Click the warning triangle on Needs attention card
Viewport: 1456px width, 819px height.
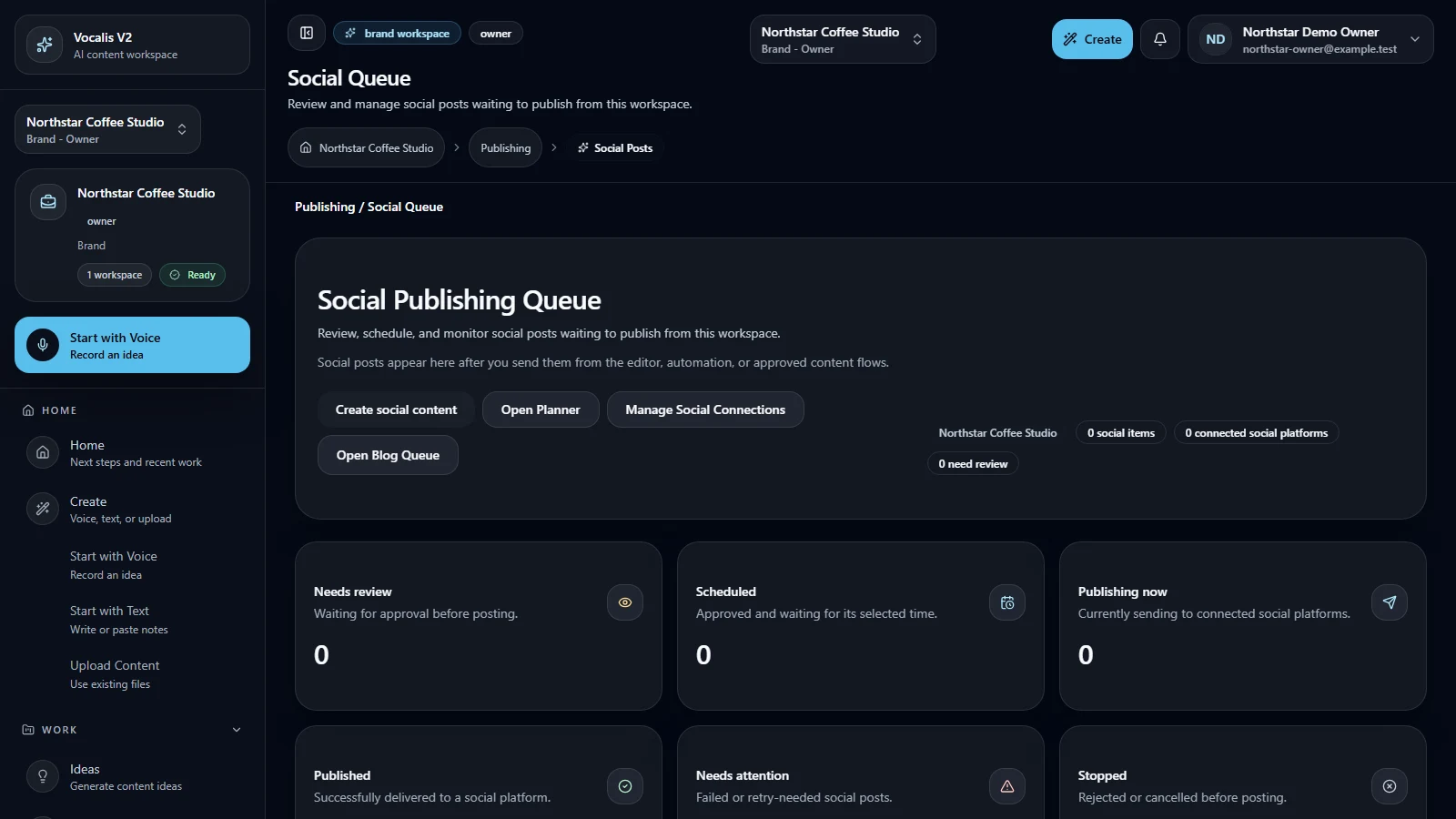click(1007, 786)
